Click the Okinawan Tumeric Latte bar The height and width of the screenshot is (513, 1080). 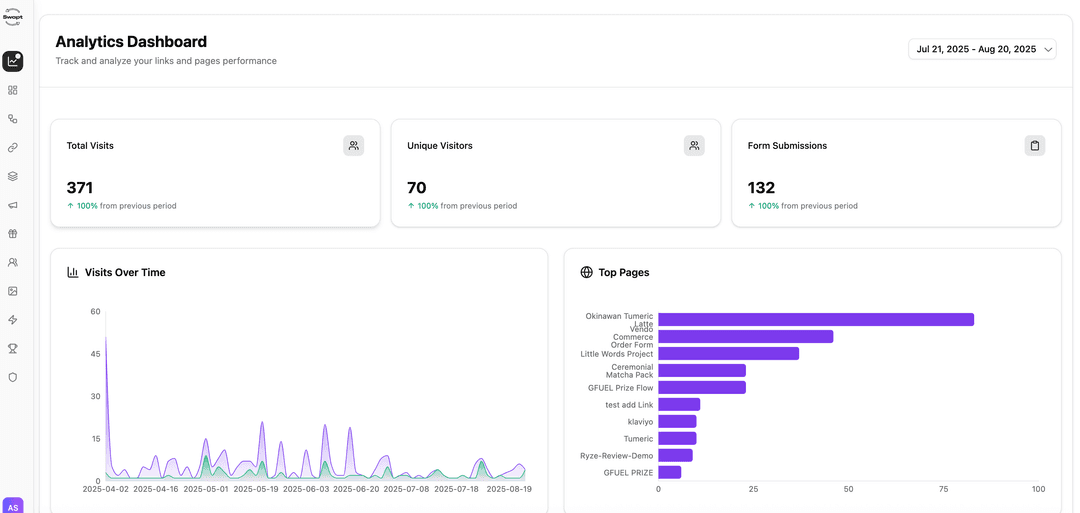(815, 320)
